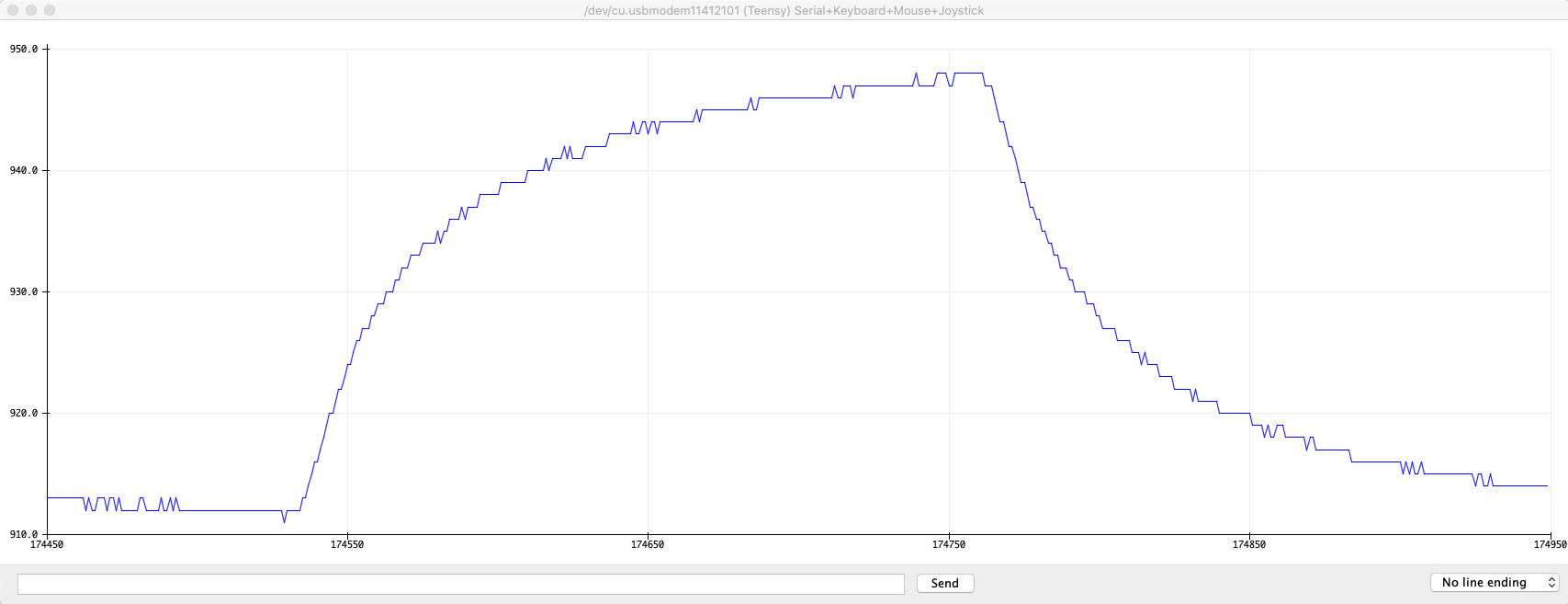Click the 174950 x-axis label
1568x604 pixels.
coord(1551,545)
